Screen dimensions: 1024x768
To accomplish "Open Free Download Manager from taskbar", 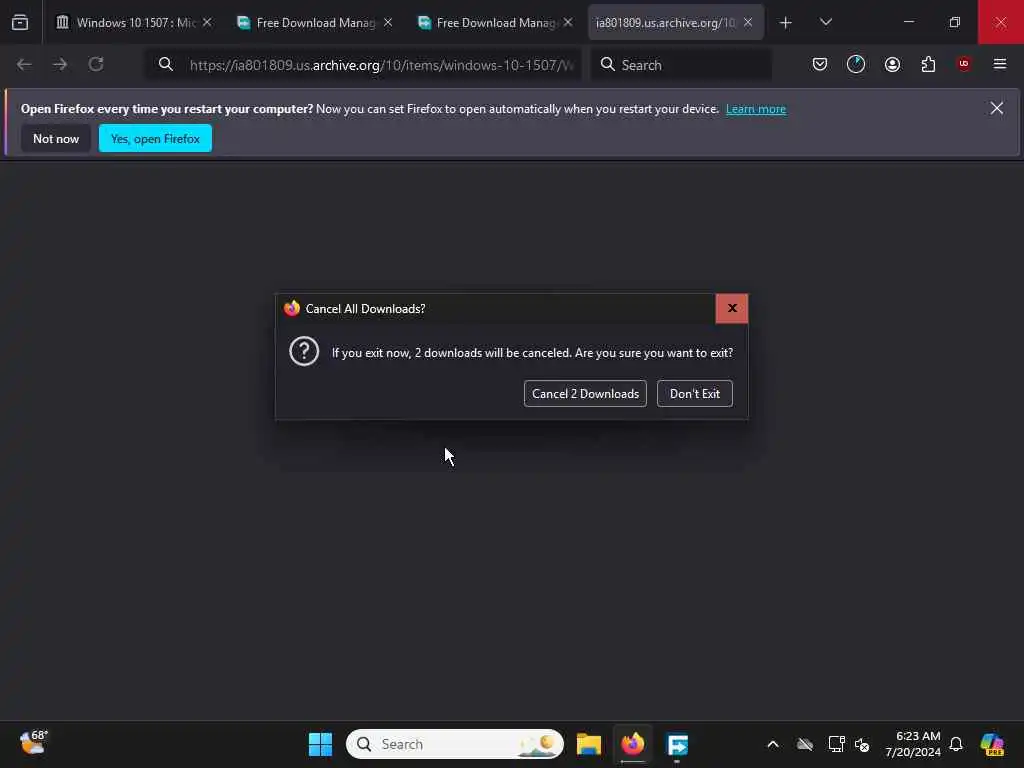I will tap(677, 744).
